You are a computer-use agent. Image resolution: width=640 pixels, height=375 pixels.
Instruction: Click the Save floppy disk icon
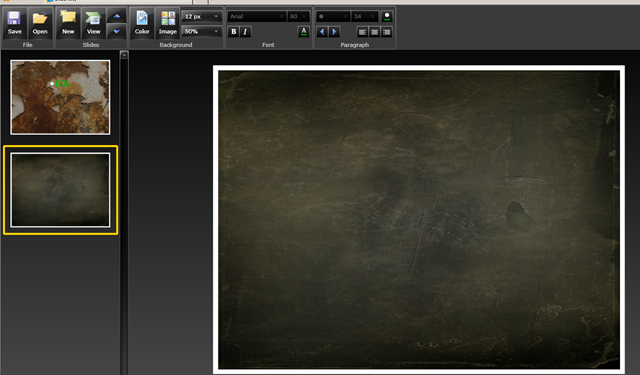15,23
